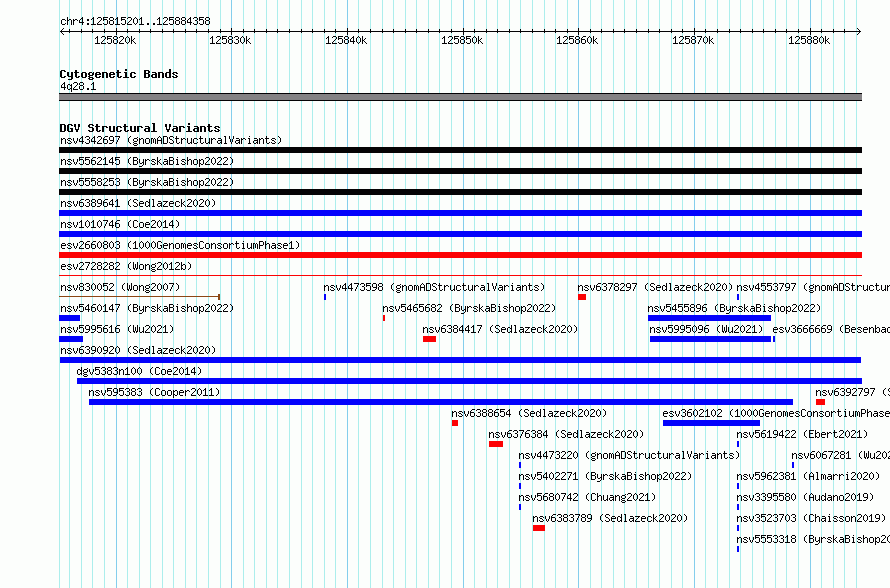The height and width of the screenshot is (588, 890).
Task: Open the nsv4553797 variant label
Action: coord(813,287)
